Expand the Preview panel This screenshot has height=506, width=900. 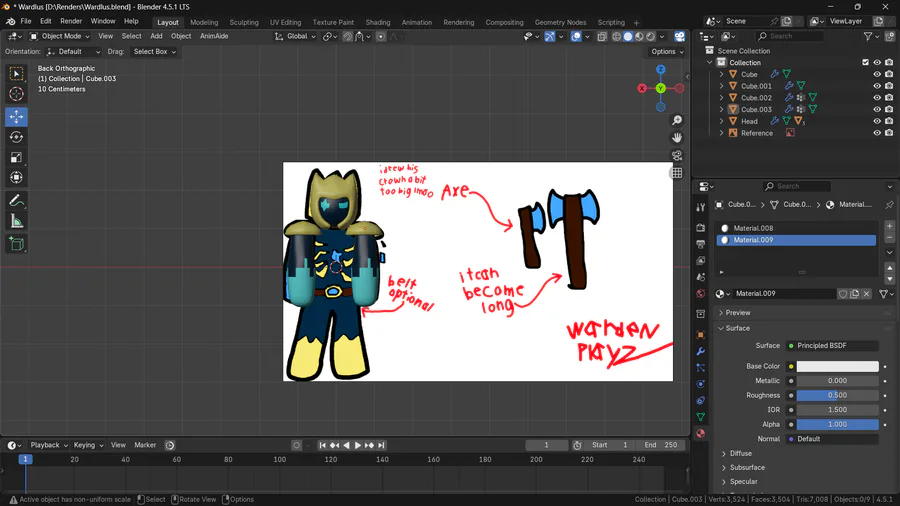[738, 313]
